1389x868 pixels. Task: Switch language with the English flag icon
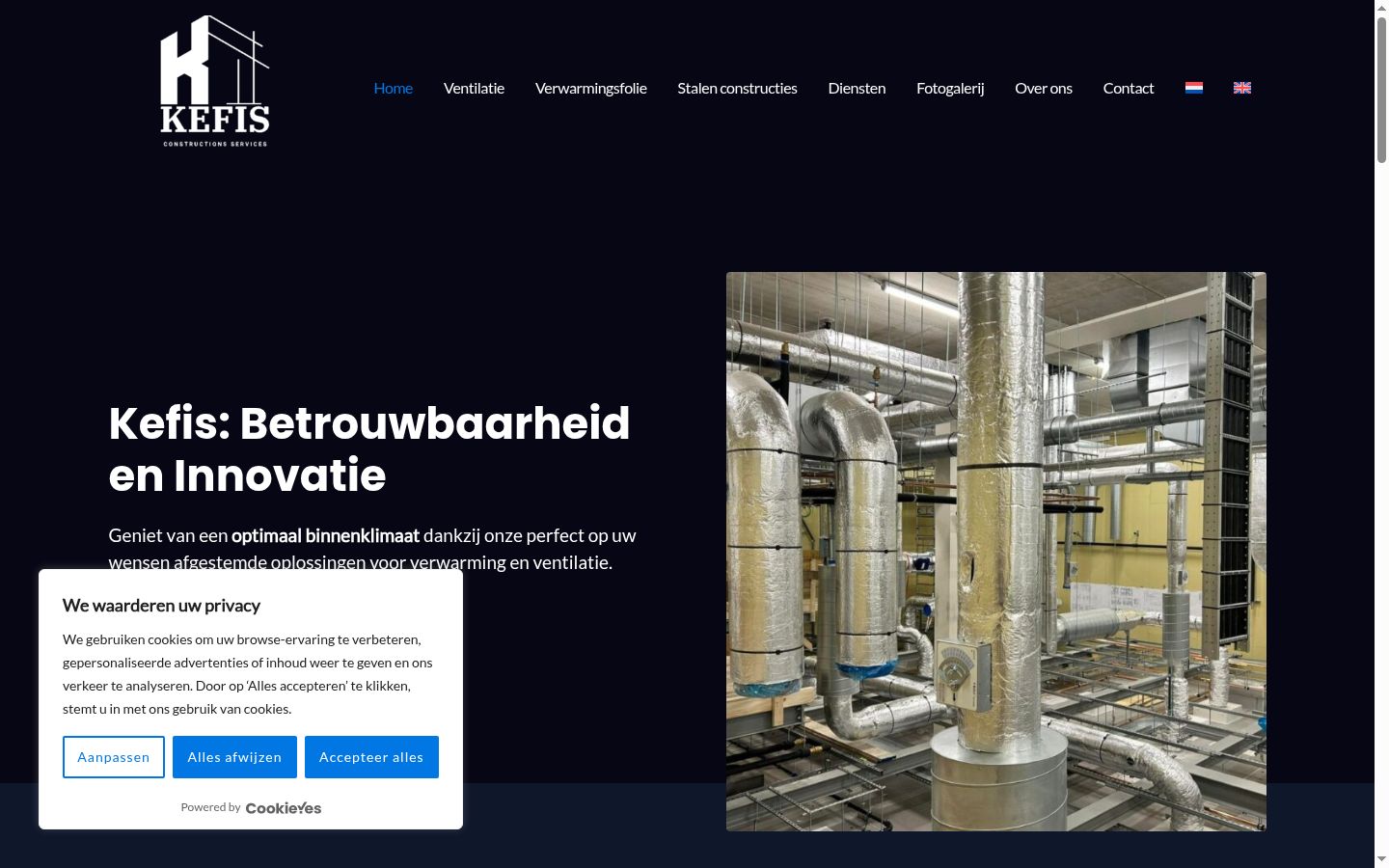pos(1242,88)
